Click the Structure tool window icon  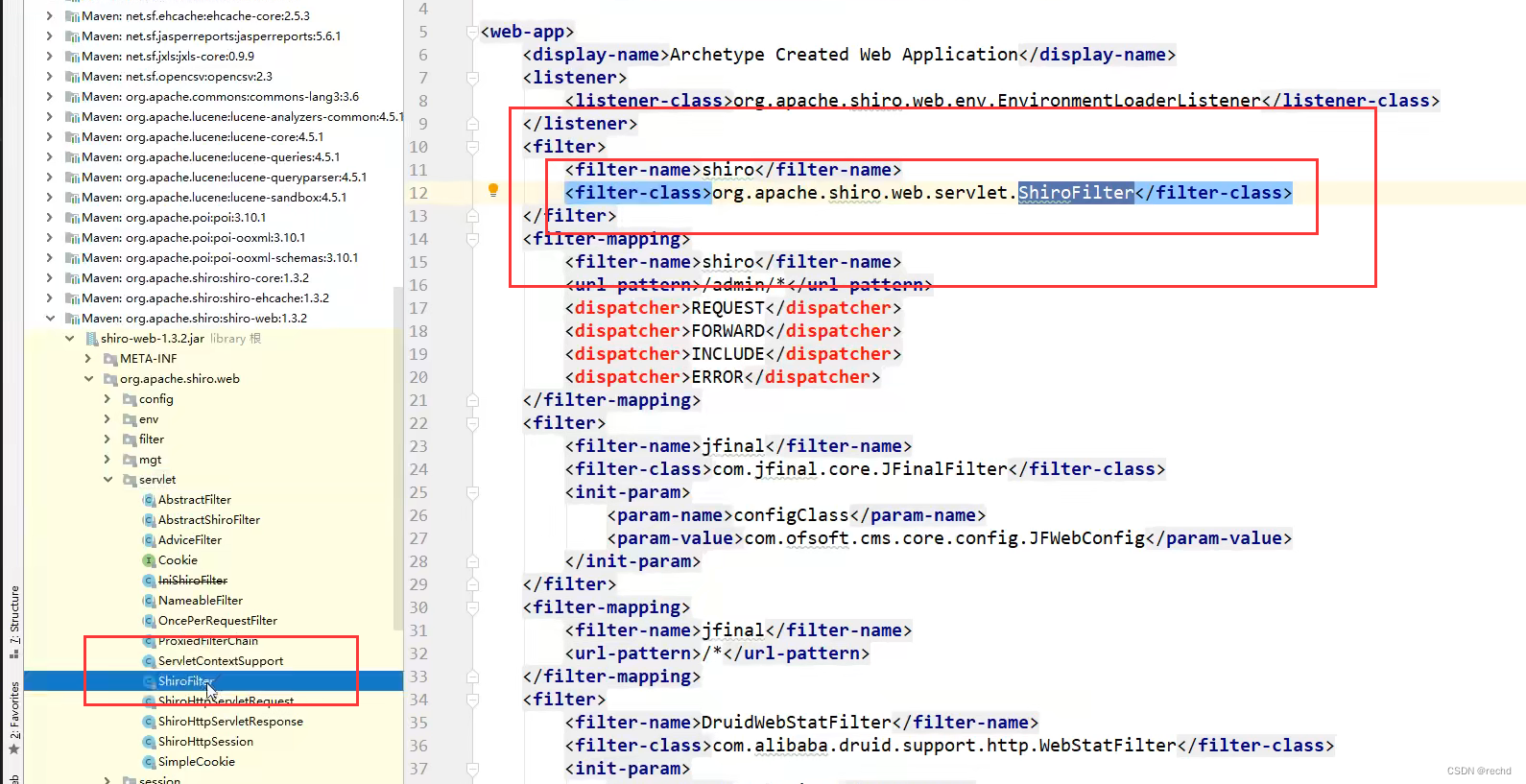[13, 654]
